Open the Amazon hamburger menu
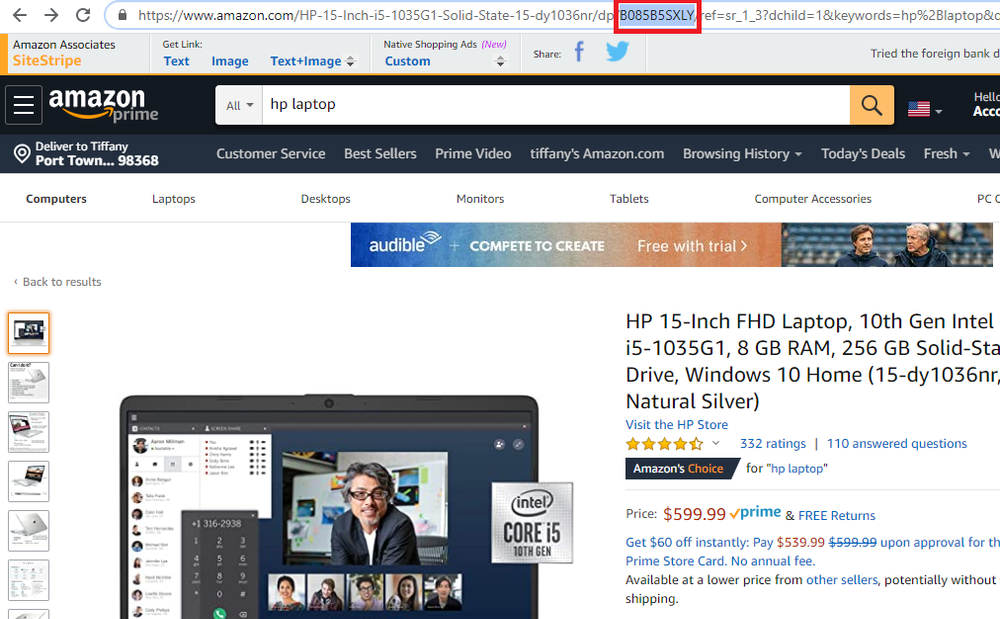Image resolution: width=1000 pixels, height=619 pixels. [x=24, y=105]
